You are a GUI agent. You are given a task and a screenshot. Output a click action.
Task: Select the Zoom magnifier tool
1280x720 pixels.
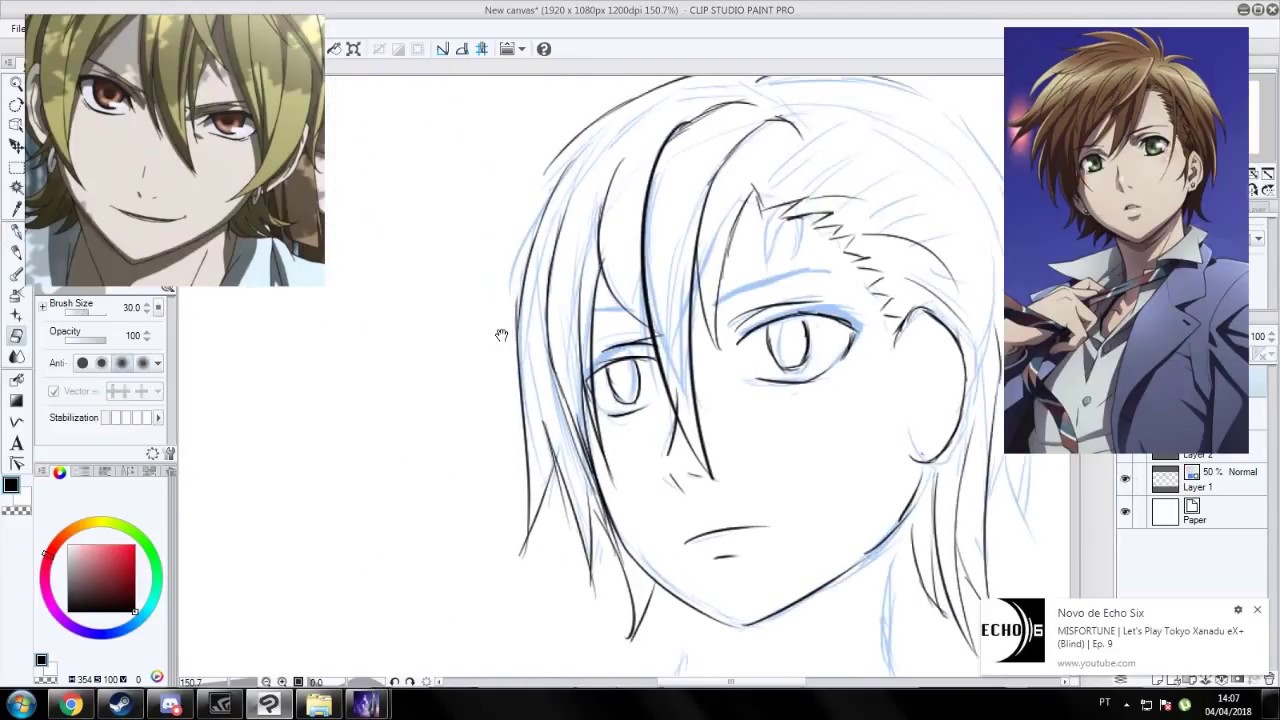[16, 85]
